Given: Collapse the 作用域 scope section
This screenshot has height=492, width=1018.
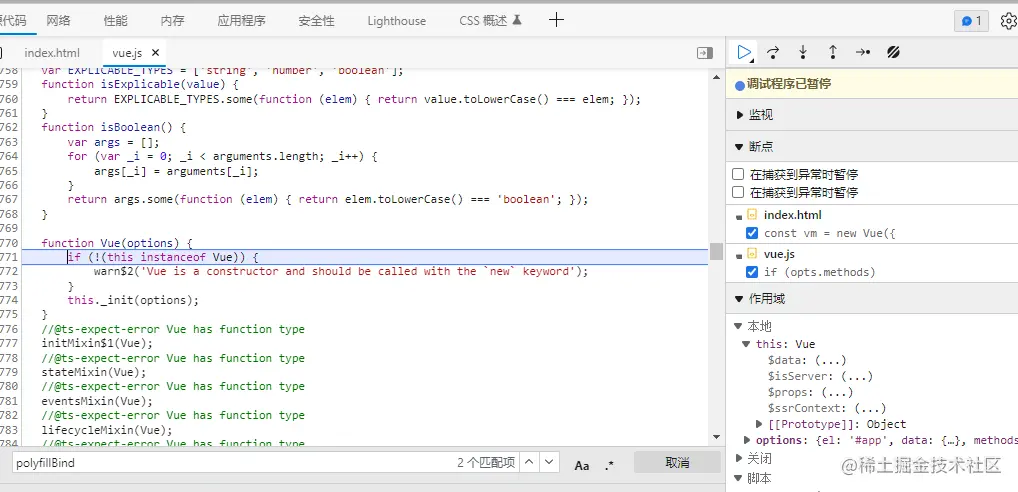Looking at the screenshot, I should 739,299.
